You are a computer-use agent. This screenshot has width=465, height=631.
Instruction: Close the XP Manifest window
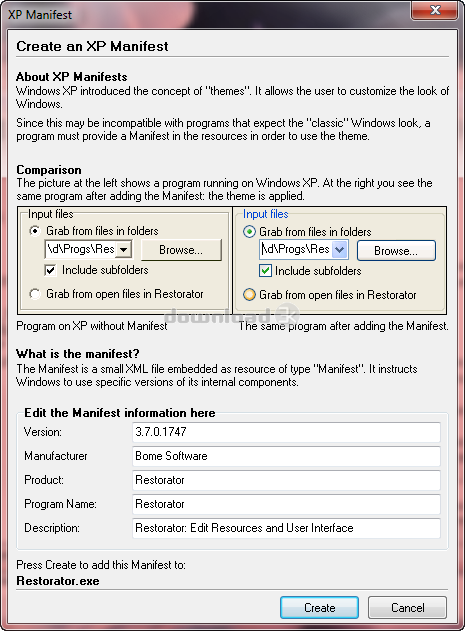point(435,10)
